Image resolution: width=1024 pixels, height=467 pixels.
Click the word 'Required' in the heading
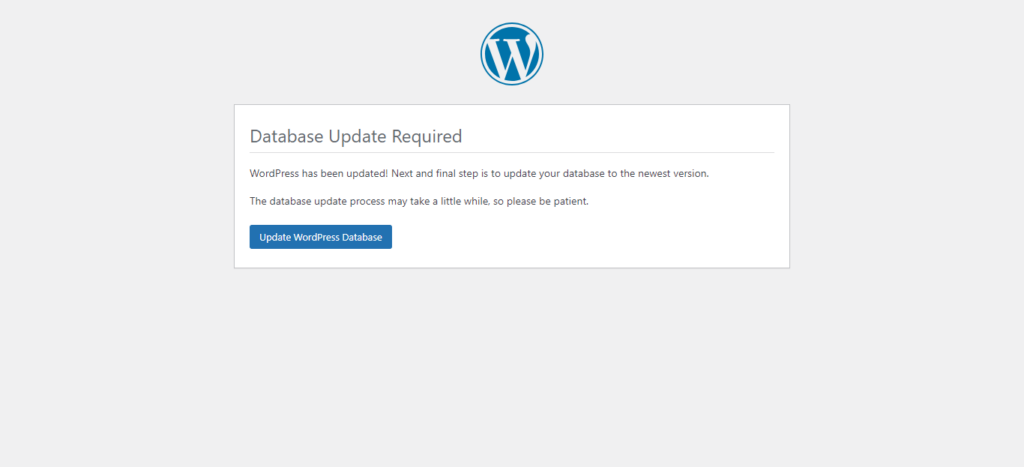pyautogui.click(x=426, y=137)
